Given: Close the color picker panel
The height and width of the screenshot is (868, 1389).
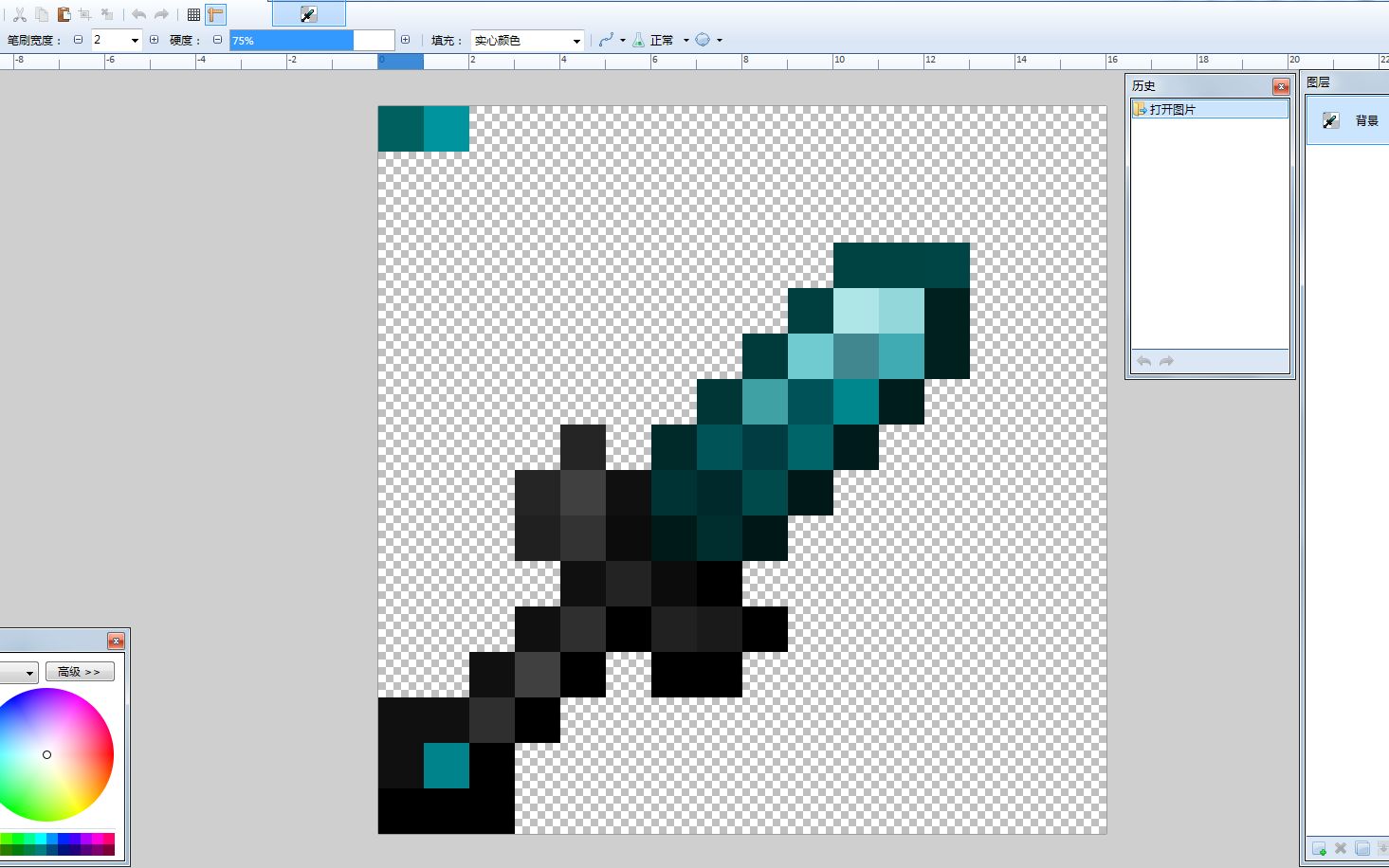Looking at the screenshot, I should point(116,642).
